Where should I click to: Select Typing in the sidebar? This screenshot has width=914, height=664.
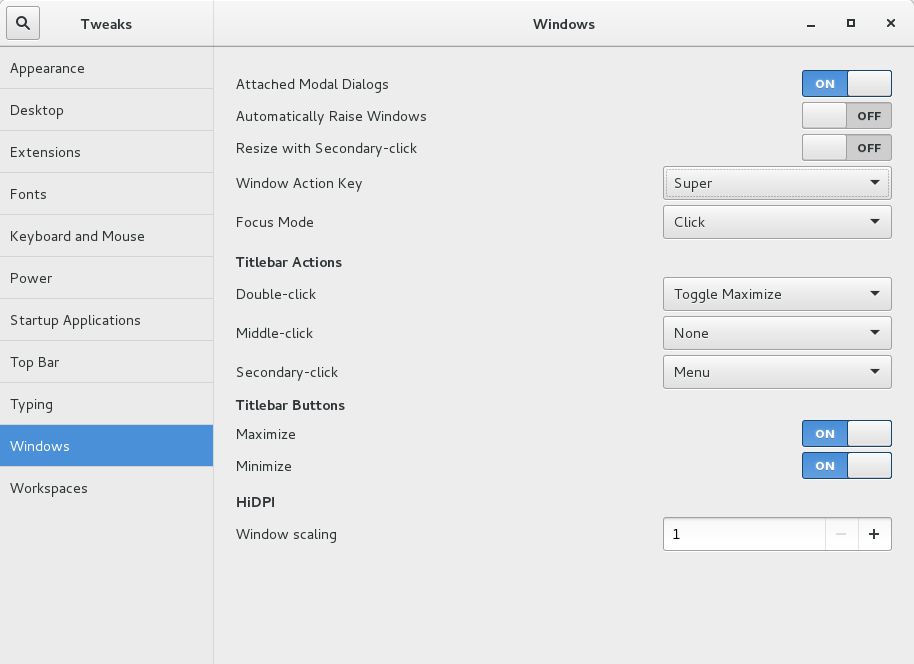107,404
